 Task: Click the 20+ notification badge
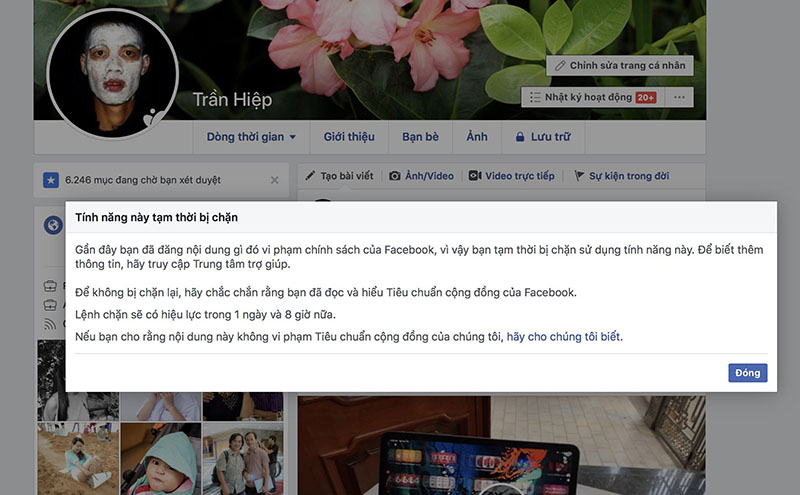click(x=646, y=97)
